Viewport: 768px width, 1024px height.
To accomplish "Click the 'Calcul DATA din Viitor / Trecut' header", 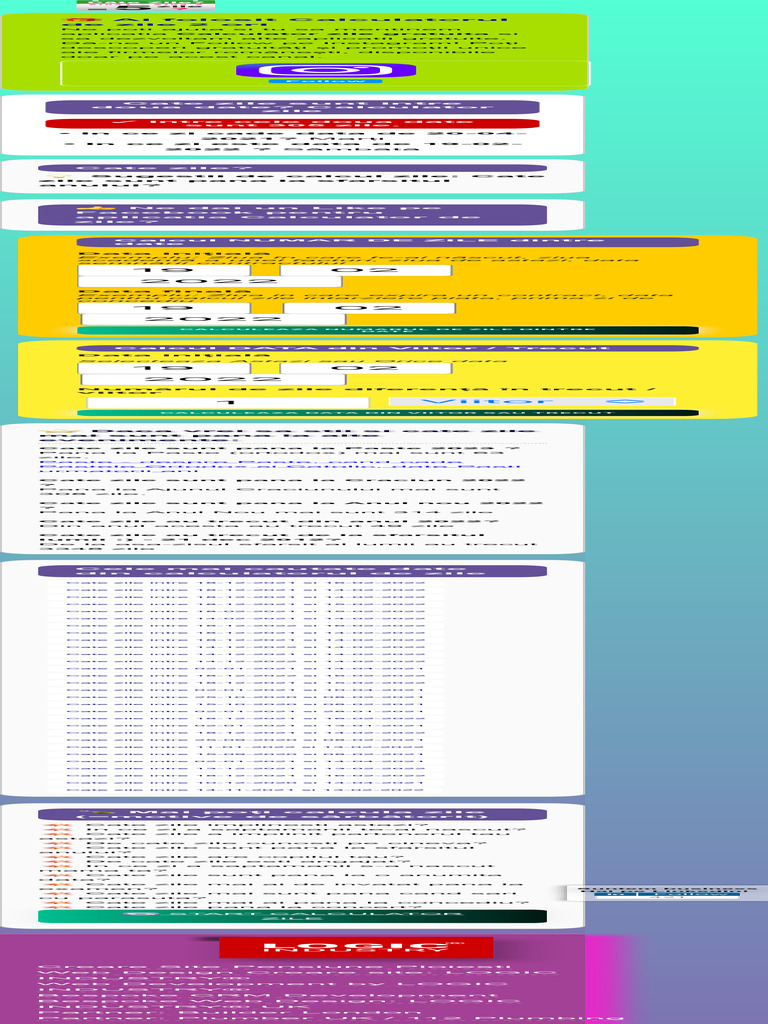I will (388, 348).
